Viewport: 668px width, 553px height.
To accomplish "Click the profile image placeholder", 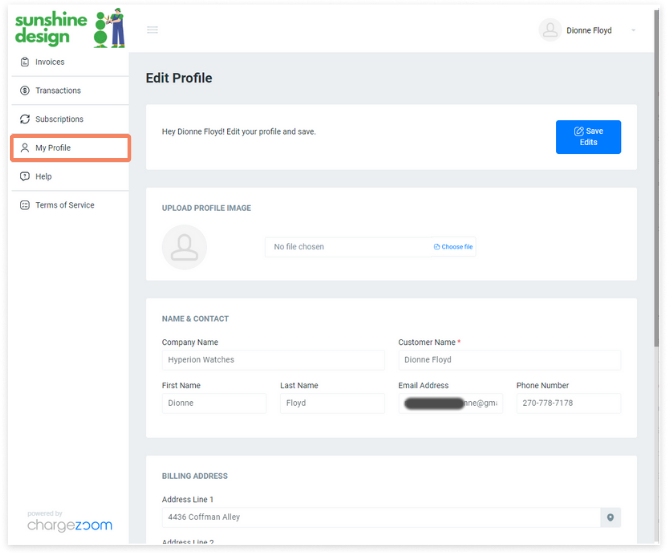I will point(184,247).
